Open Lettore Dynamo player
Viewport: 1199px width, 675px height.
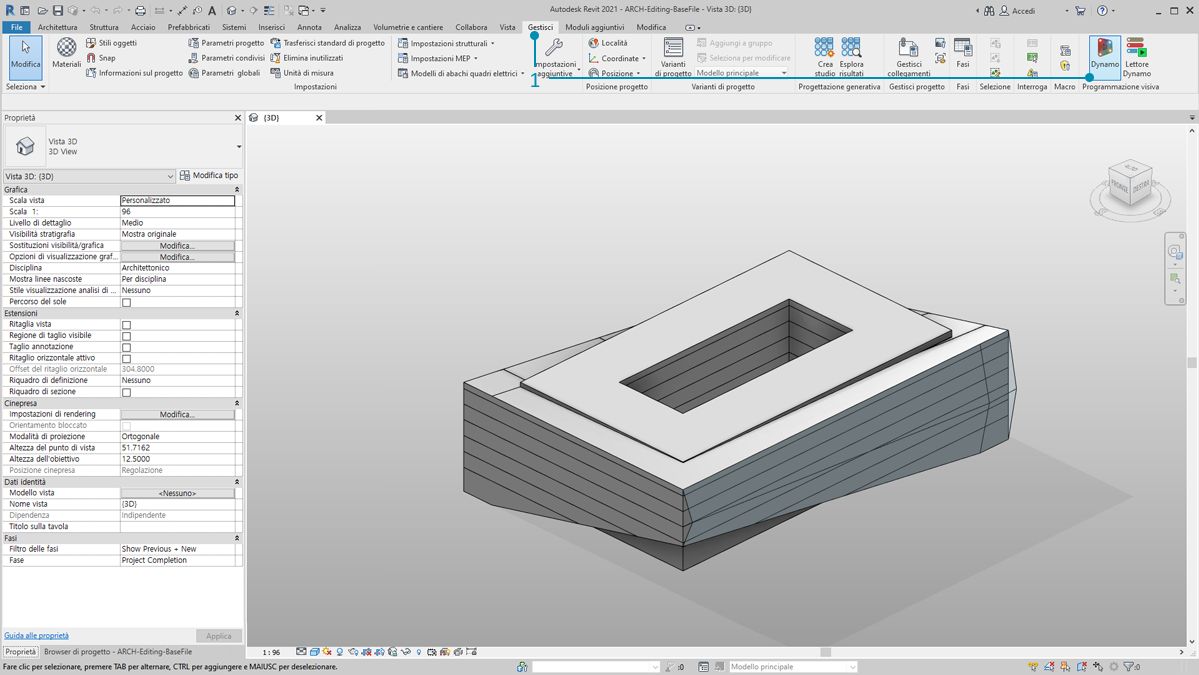click(x=1136, y=56)
